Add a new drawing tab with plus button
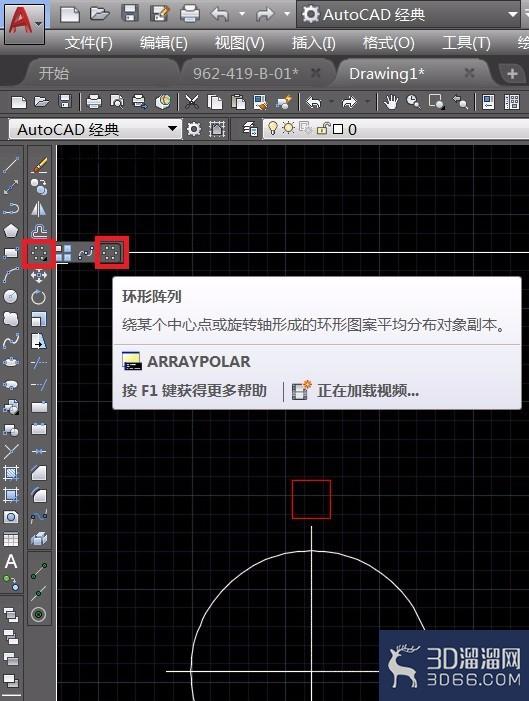Screen dimensions: 529x701 click(x=512, y=74)
